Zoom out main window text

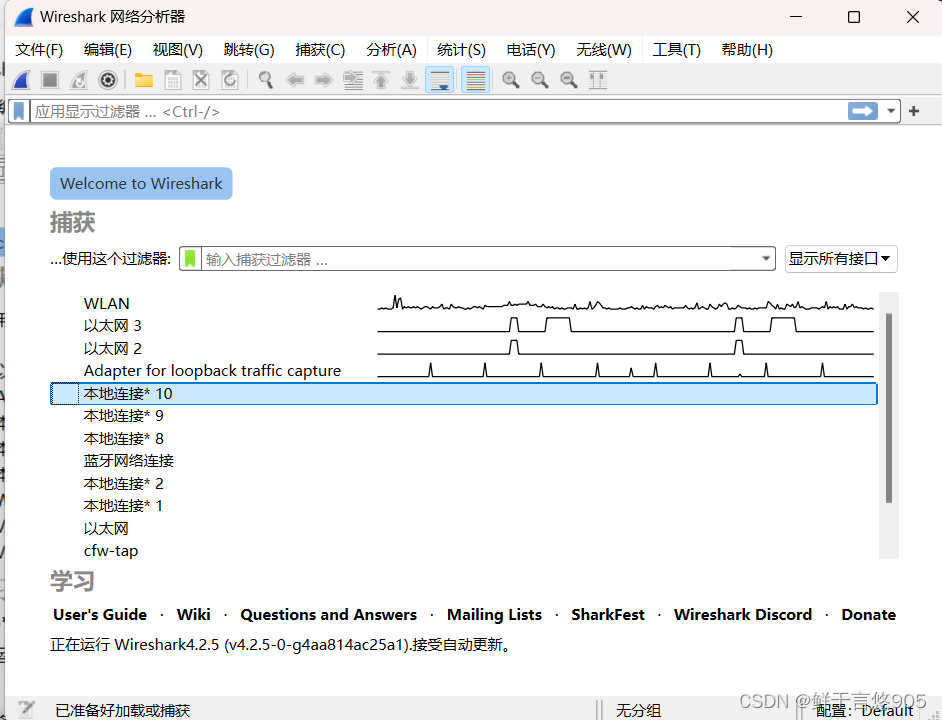(x=539, y=80)
